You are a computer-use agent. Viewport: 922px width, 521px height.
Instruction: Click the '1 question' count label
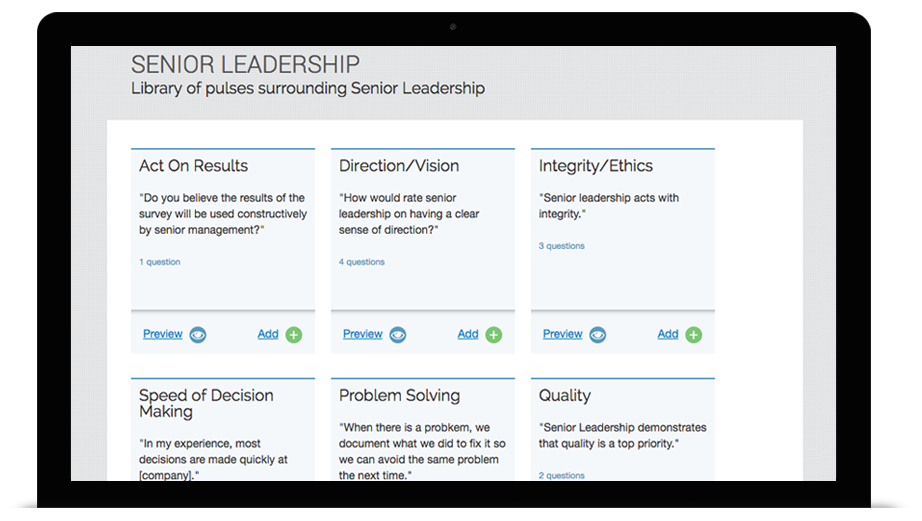click(x=160, y=262)
